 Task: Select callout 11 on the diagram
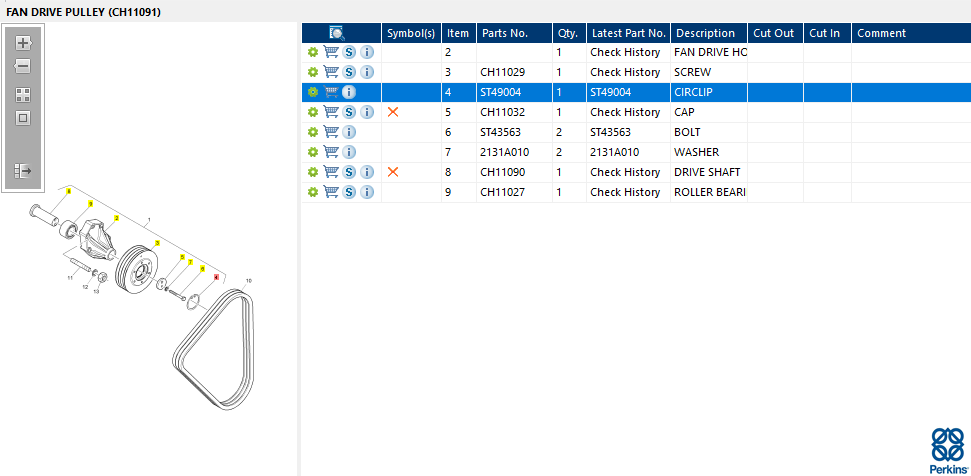(70, 278)
